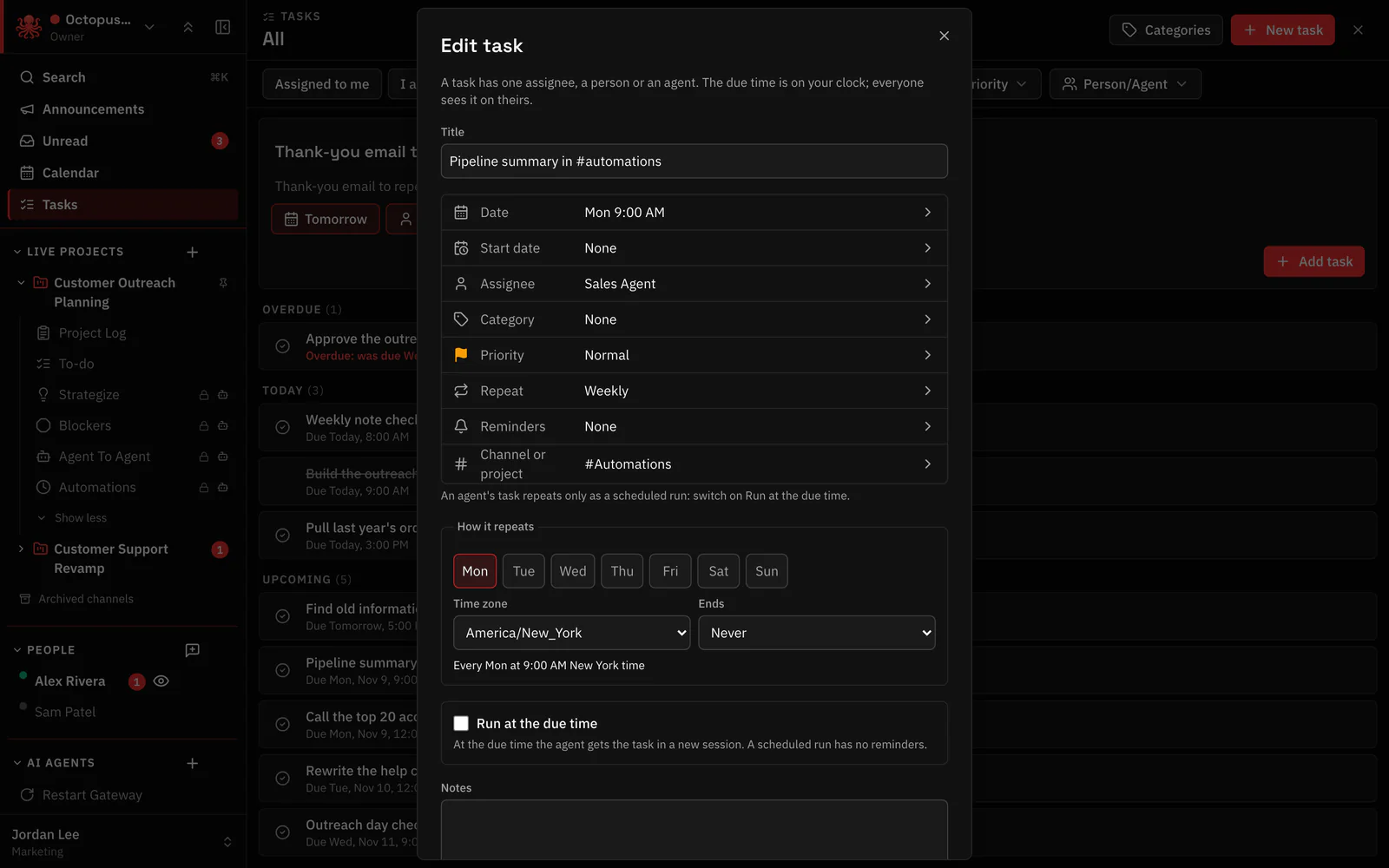The width and height of the screenshot is (1389, 868).
Task: Collapse the Customer Outreach Planning project
Action: (x=22, y=283)
